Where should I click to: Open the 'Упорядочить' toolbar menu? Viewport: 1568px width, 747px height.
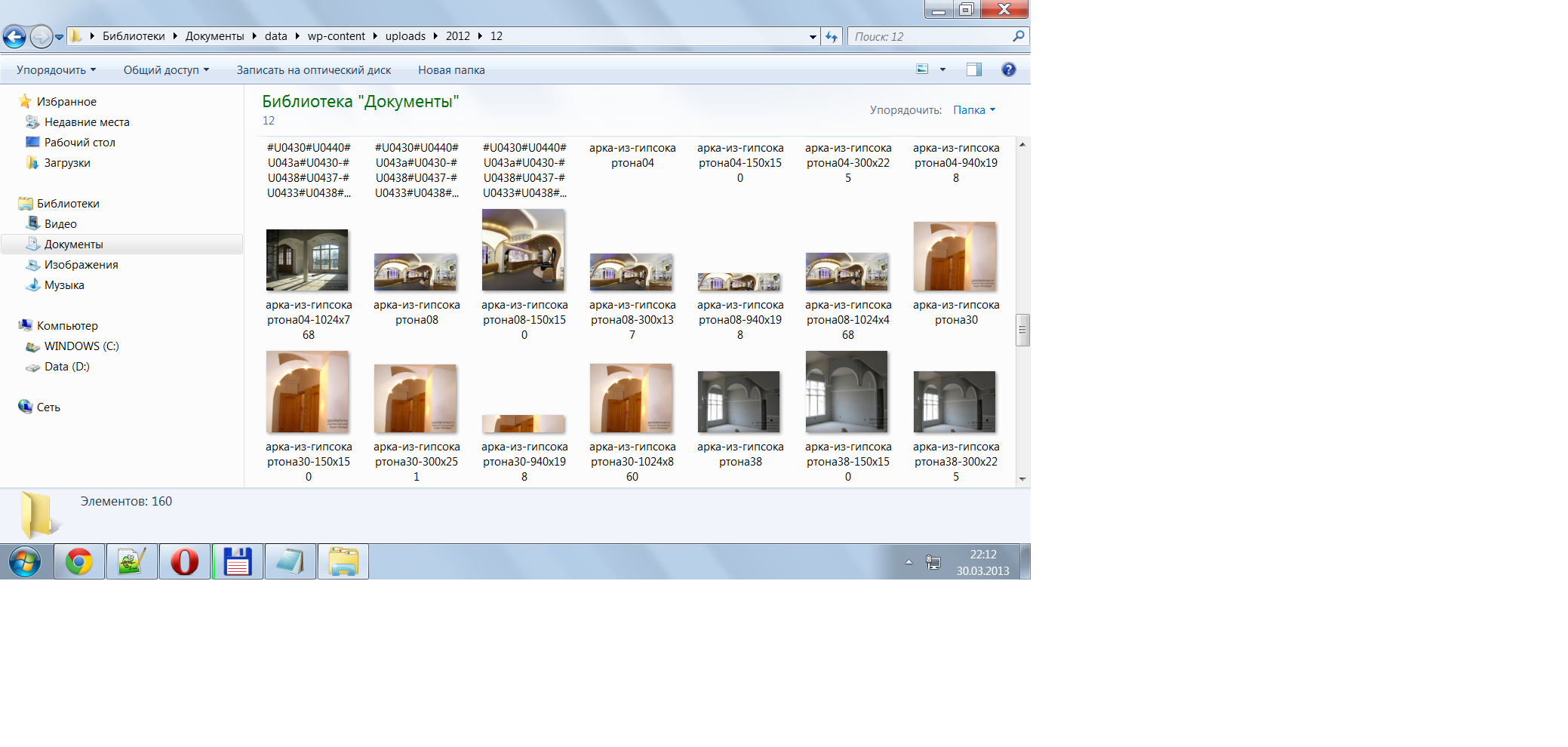(x=56, y=69)
